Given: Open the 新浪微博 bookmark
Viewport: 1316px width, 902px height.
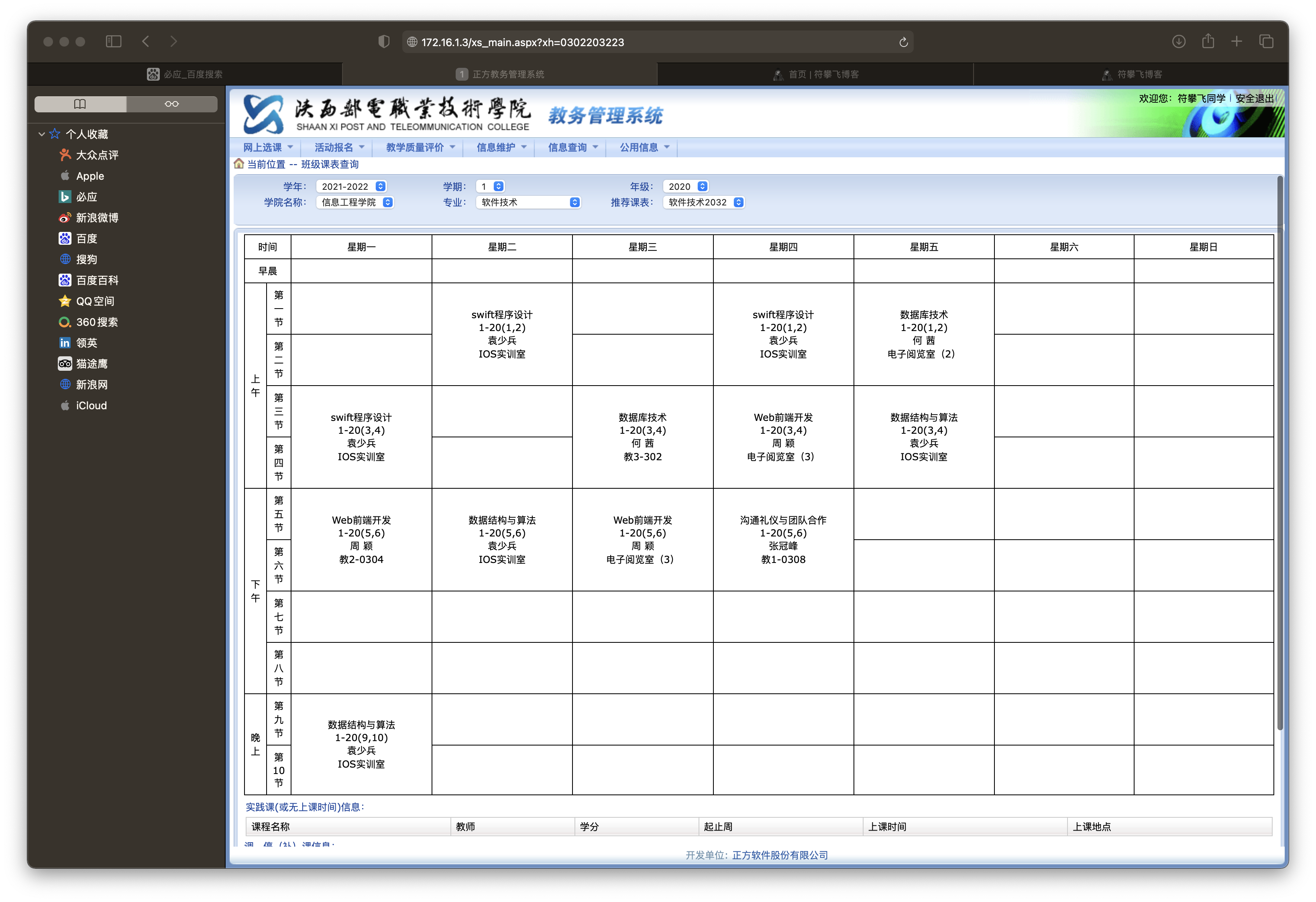Looking at the screenshot, I should [x=89, y=218].
